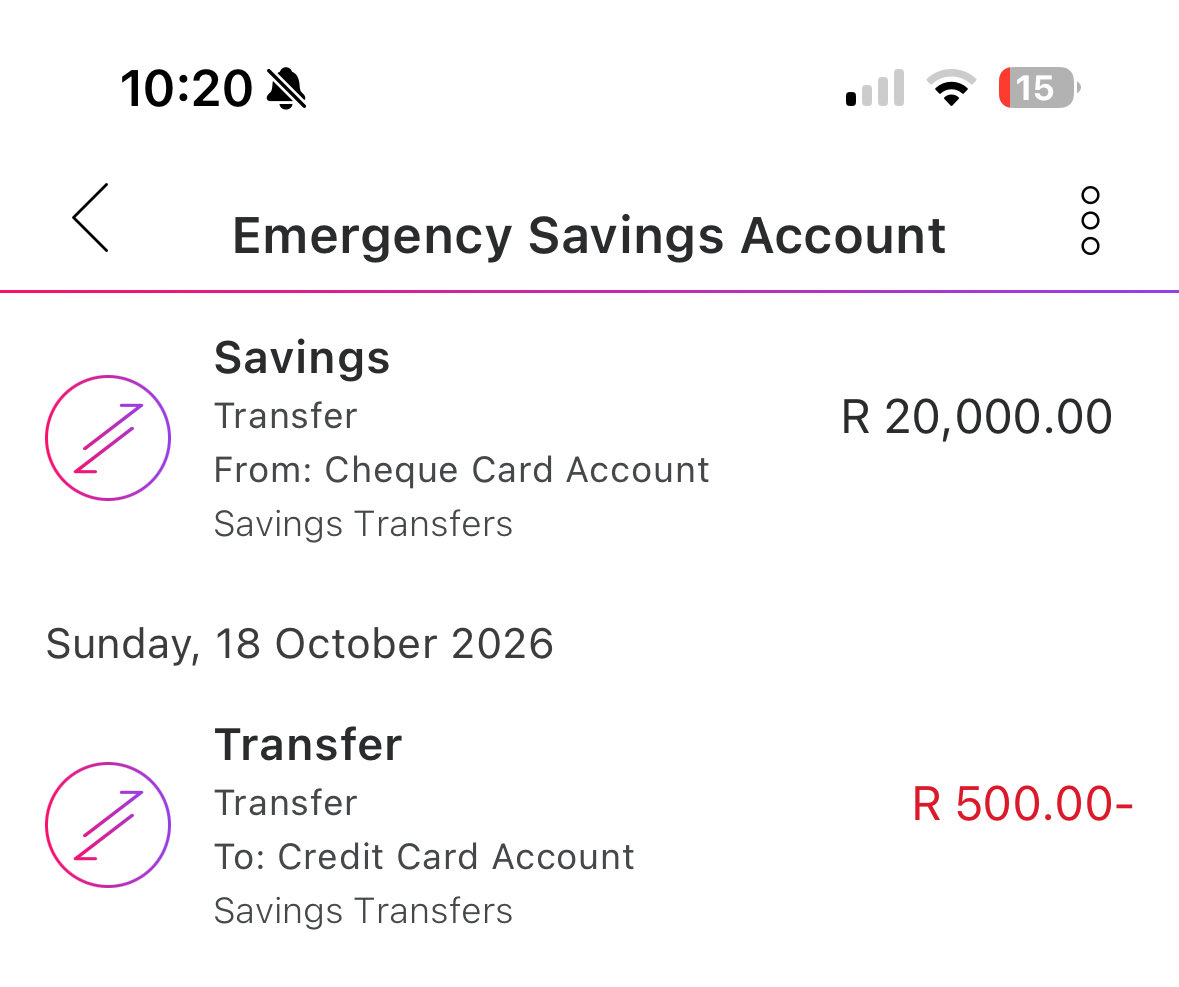
Task: Tap the silent bell icon in status bar
Action: [286, 88]
